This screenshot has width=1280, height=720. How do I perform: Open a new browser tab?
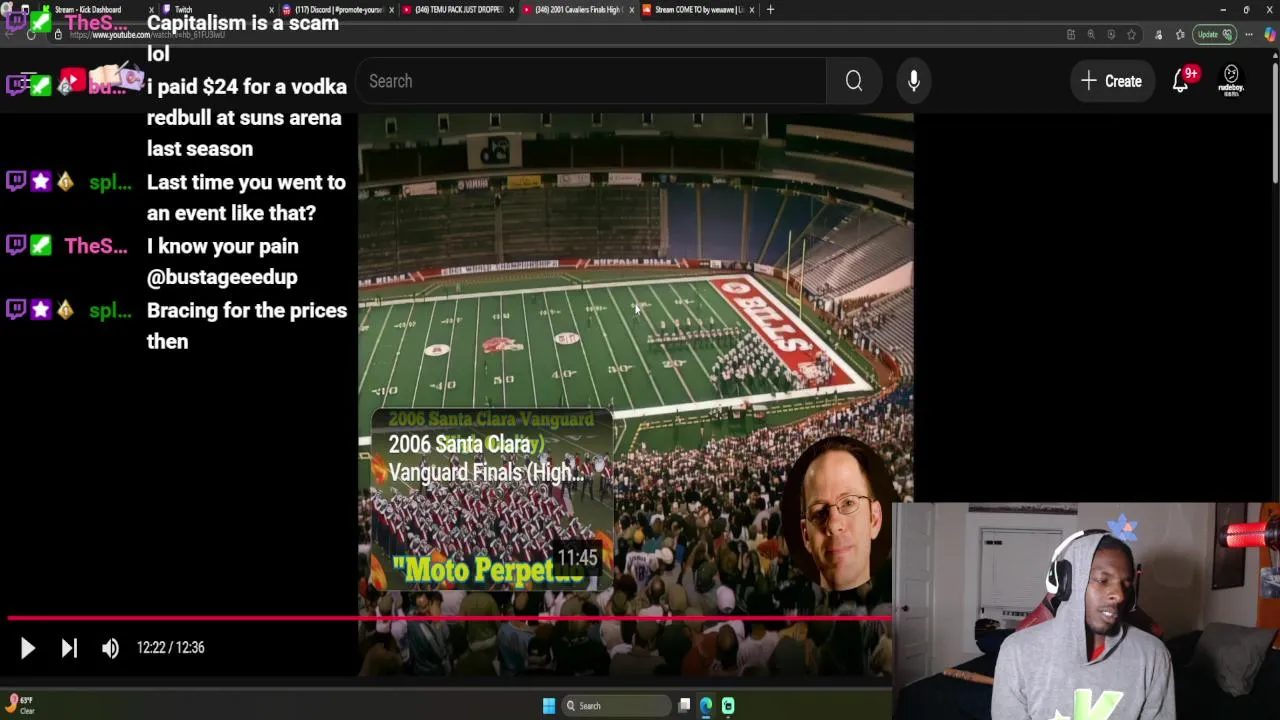click(x=770, y=10)
